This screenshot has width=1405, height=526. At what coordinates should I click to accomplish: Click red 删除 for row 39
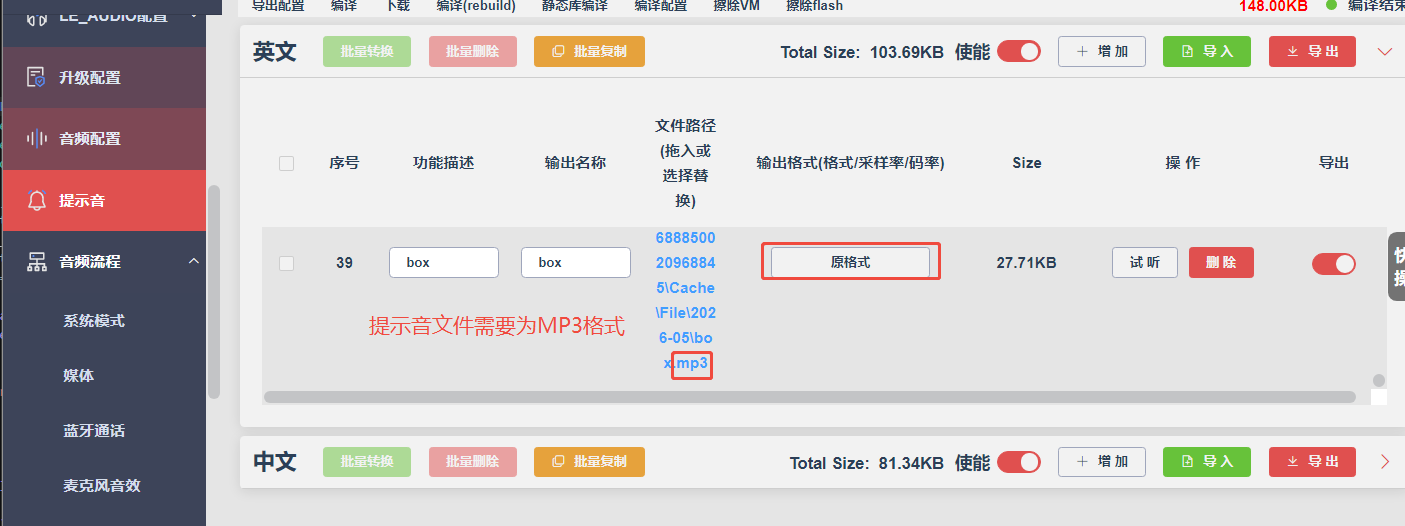1221,262
